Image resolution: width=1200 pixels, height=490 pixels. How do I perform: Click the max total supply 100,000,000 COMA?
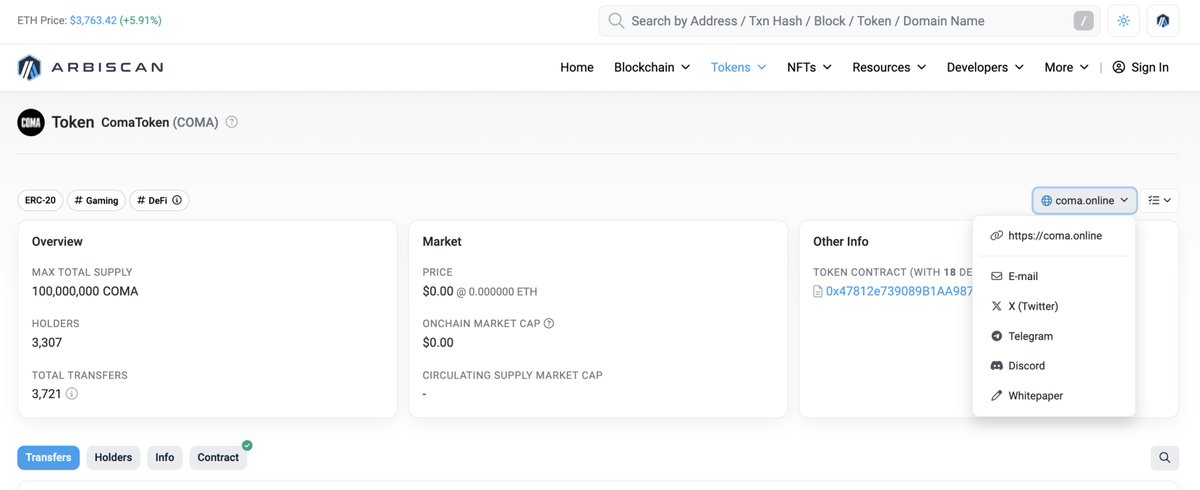coord(85,291)
